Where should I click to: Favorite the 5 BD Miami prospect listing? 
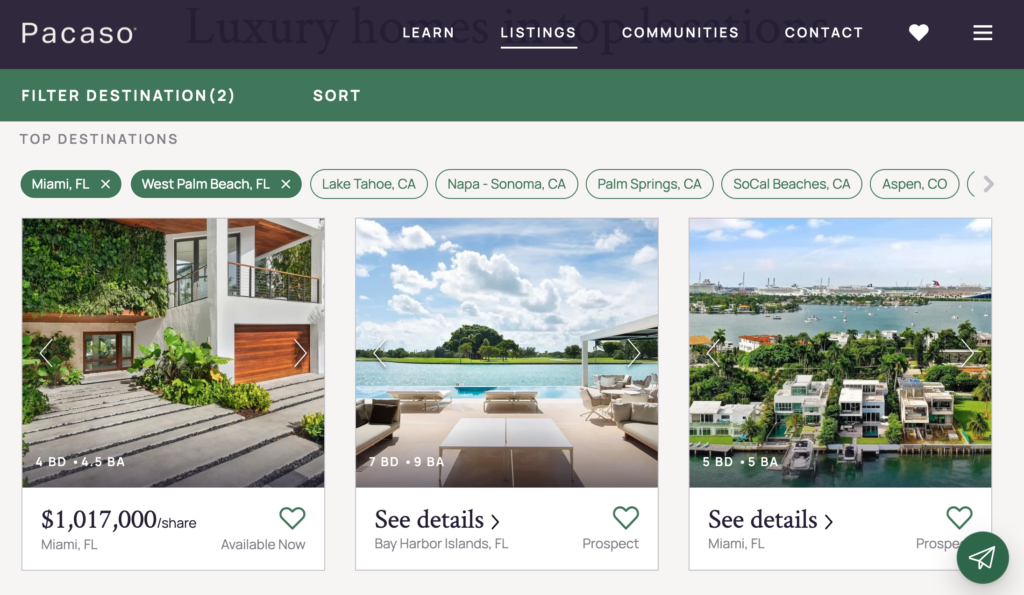pyautogui.click(x=959, y=518)
